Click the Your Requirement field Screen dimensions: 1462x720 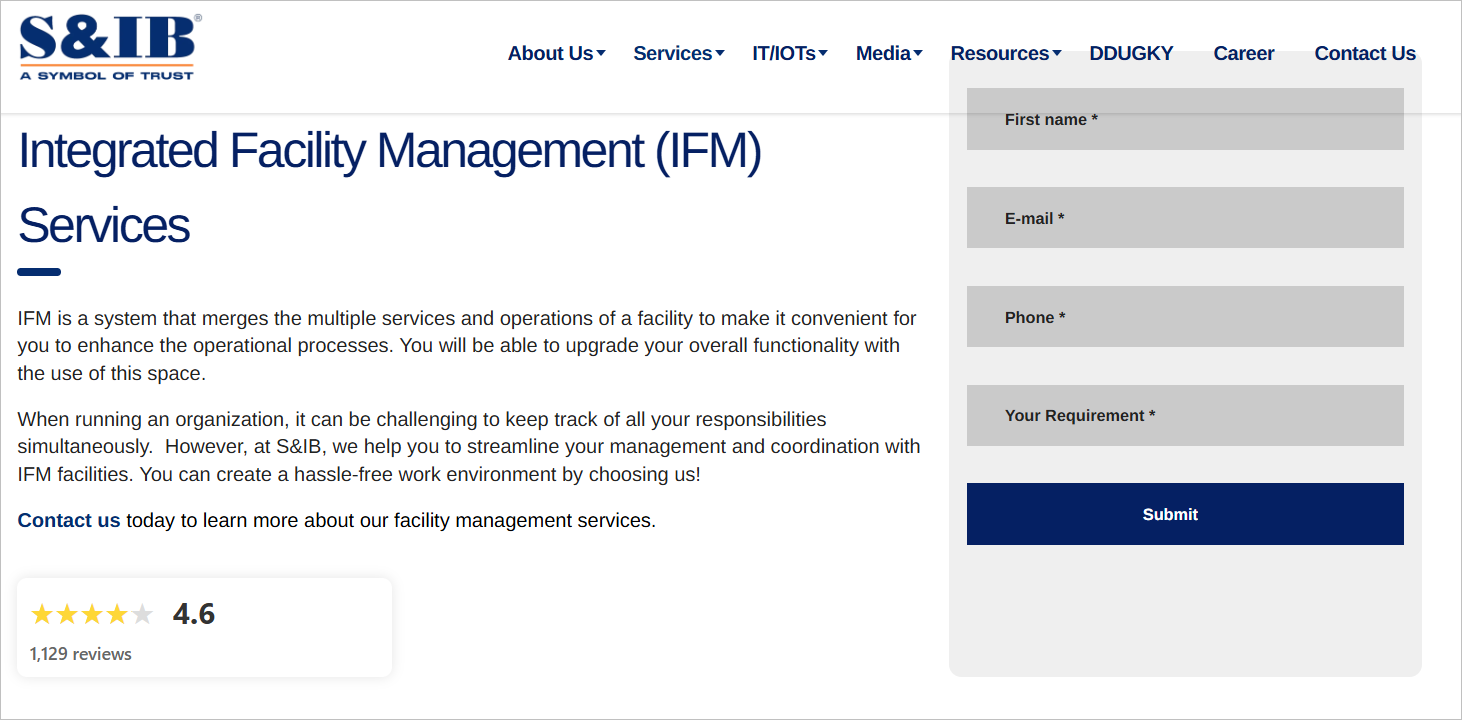tap(1185, 416)
